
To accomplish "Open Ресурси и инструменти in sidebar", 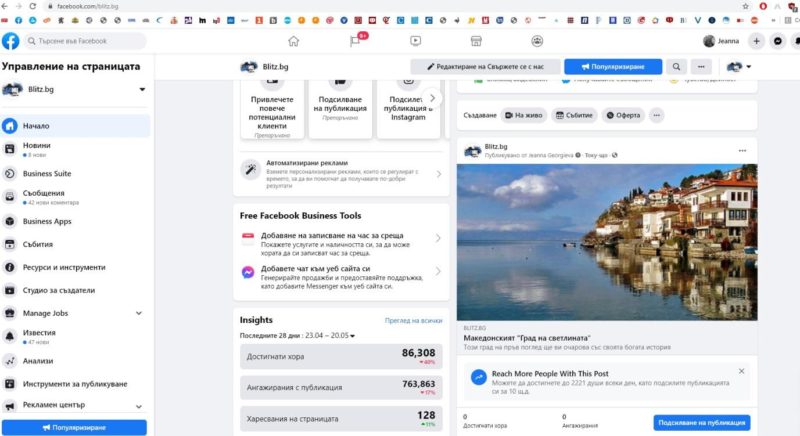I will pos(76,268).
